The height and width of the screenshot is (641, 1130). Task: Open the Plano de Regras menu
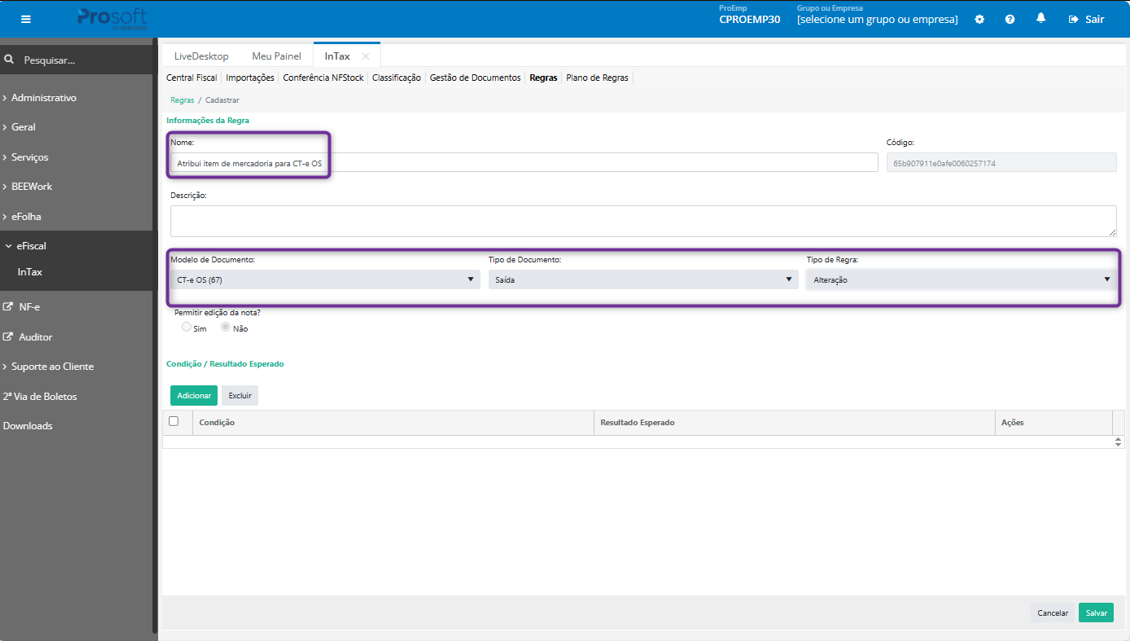tap(597, 78)
